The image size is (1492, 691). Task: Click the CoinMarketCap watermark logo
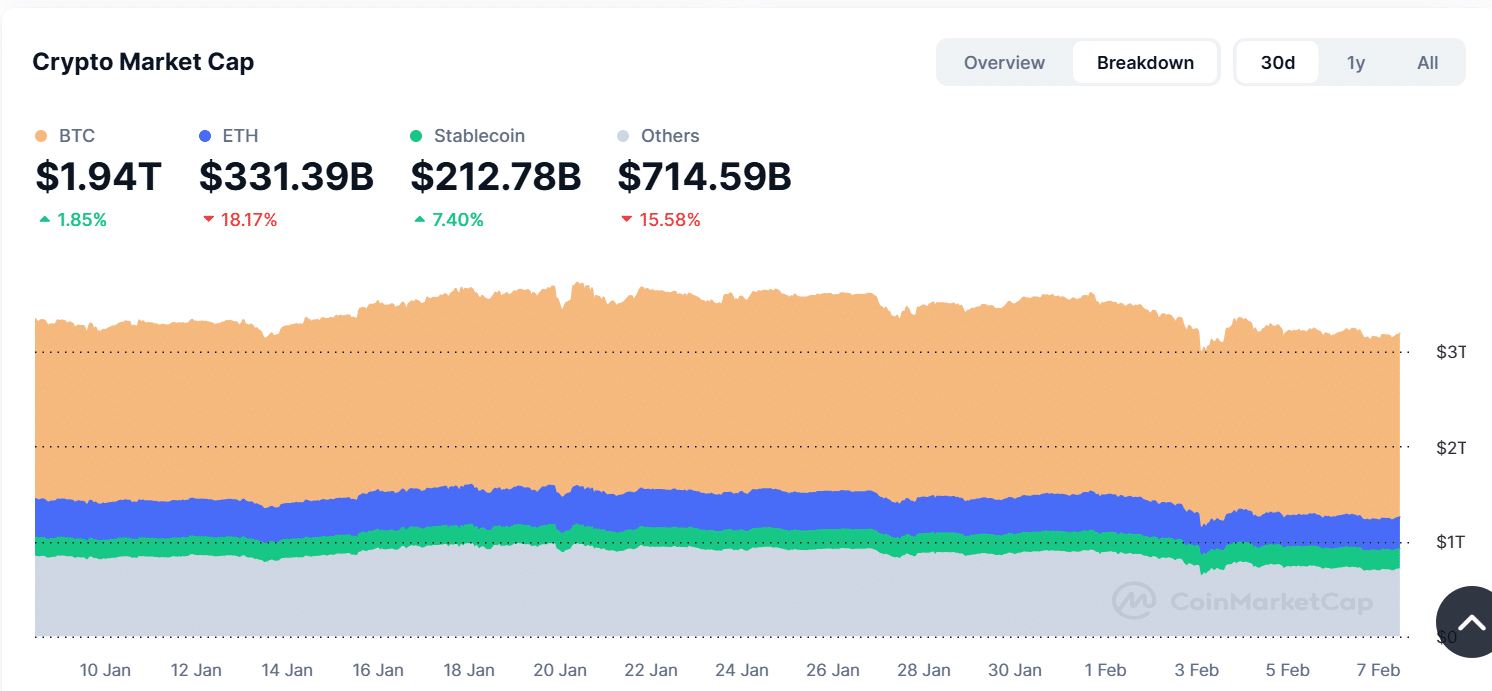tap(1133, 601)
